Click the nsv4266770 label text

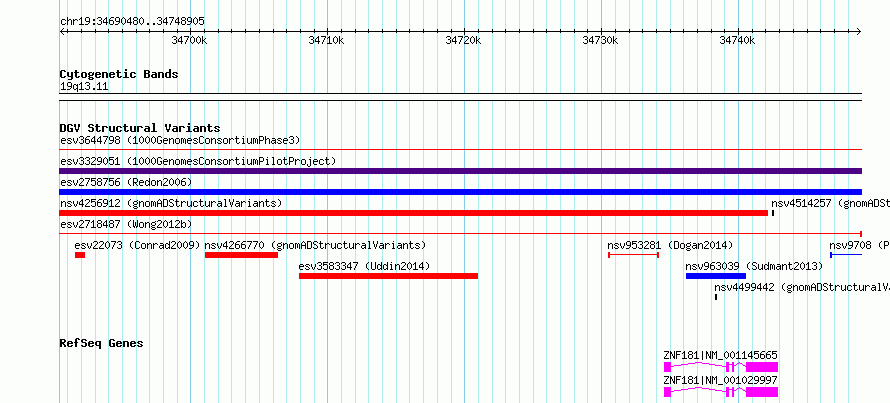(315, 245)
